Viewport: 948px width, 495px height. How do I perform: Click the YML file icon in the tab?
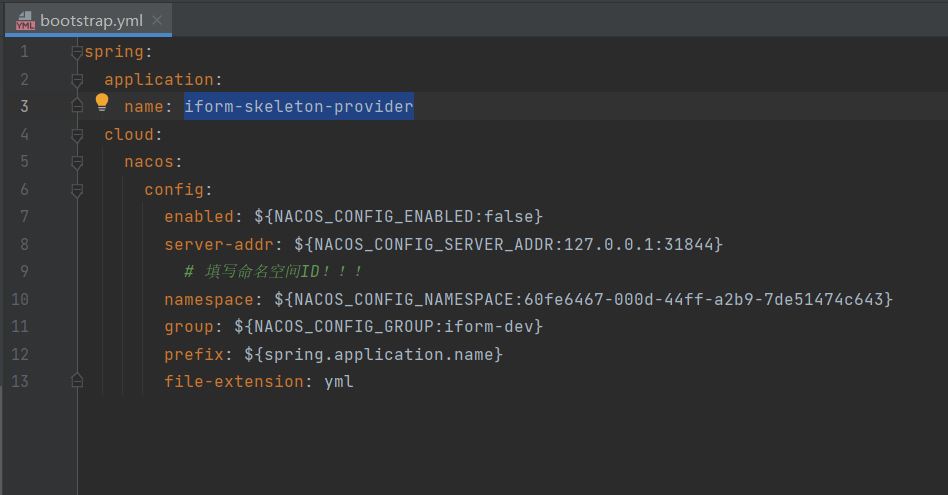(25, 21)
